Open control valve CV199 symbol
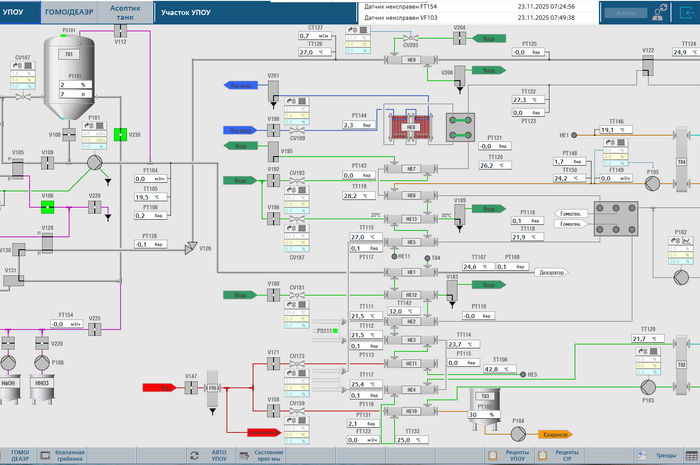Image resolution: width=700 pixels, height=465 pixels. point(296,130)
